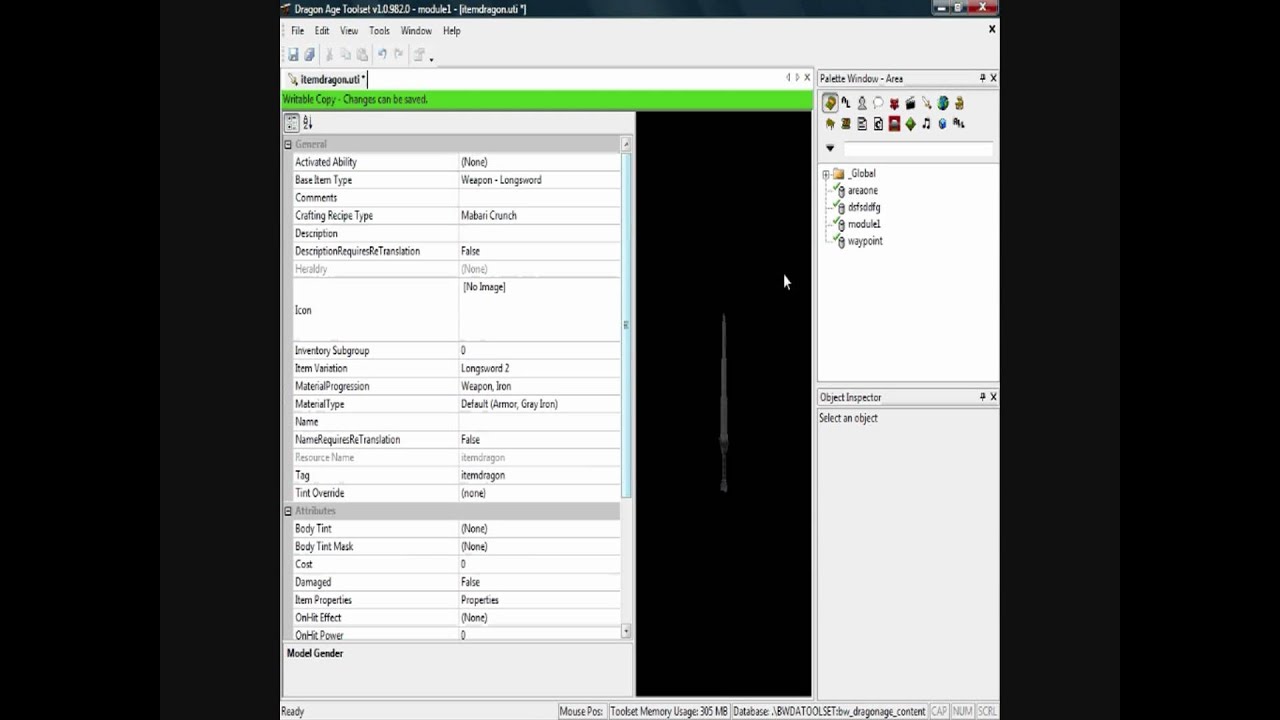Click the Name property value field
Image resolution: width=1280 pixels, height=720 pixels.
[539, 422]
